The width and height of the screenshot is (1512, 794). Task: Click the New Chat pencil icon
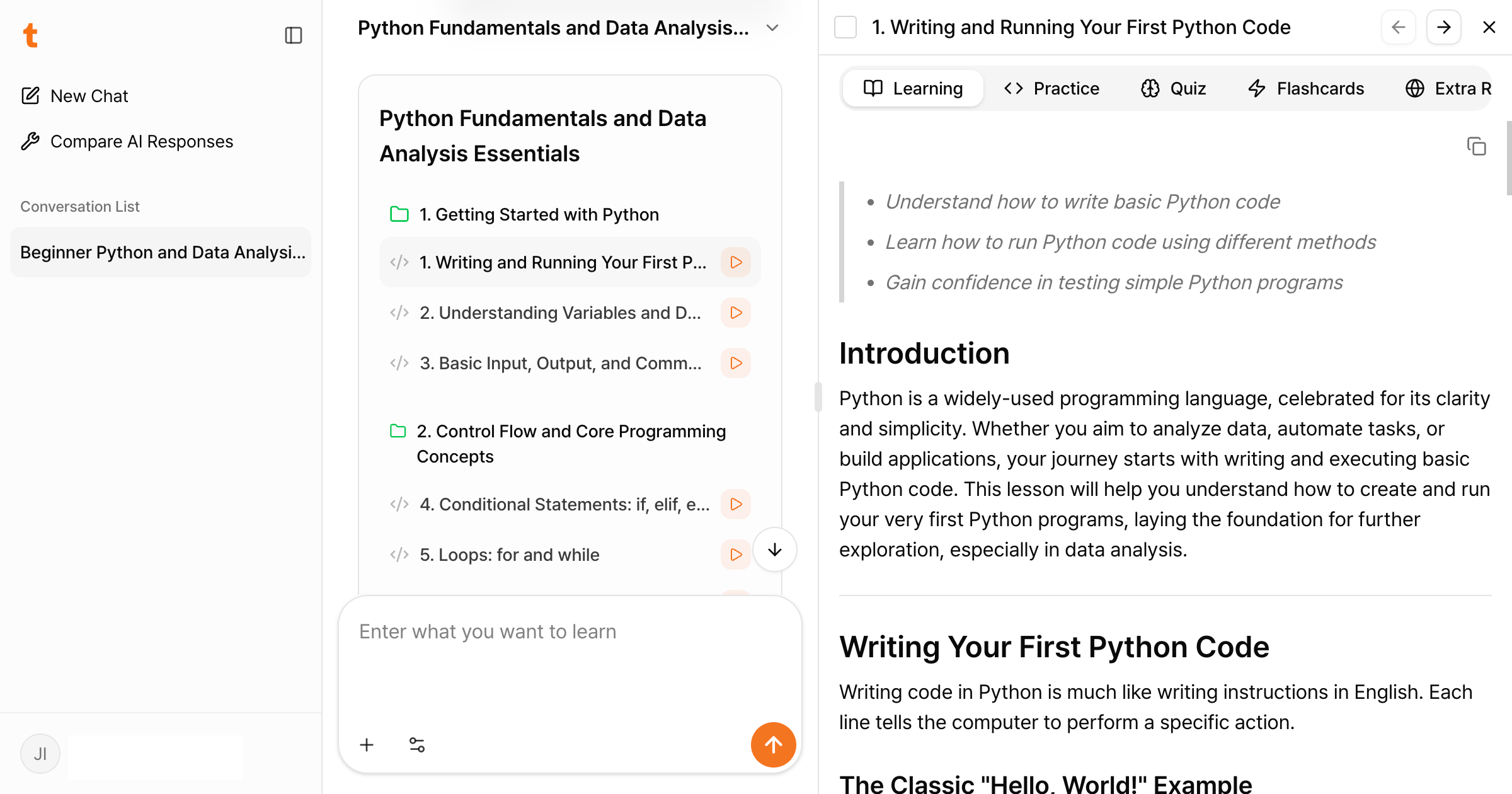(x=30, y=96)
